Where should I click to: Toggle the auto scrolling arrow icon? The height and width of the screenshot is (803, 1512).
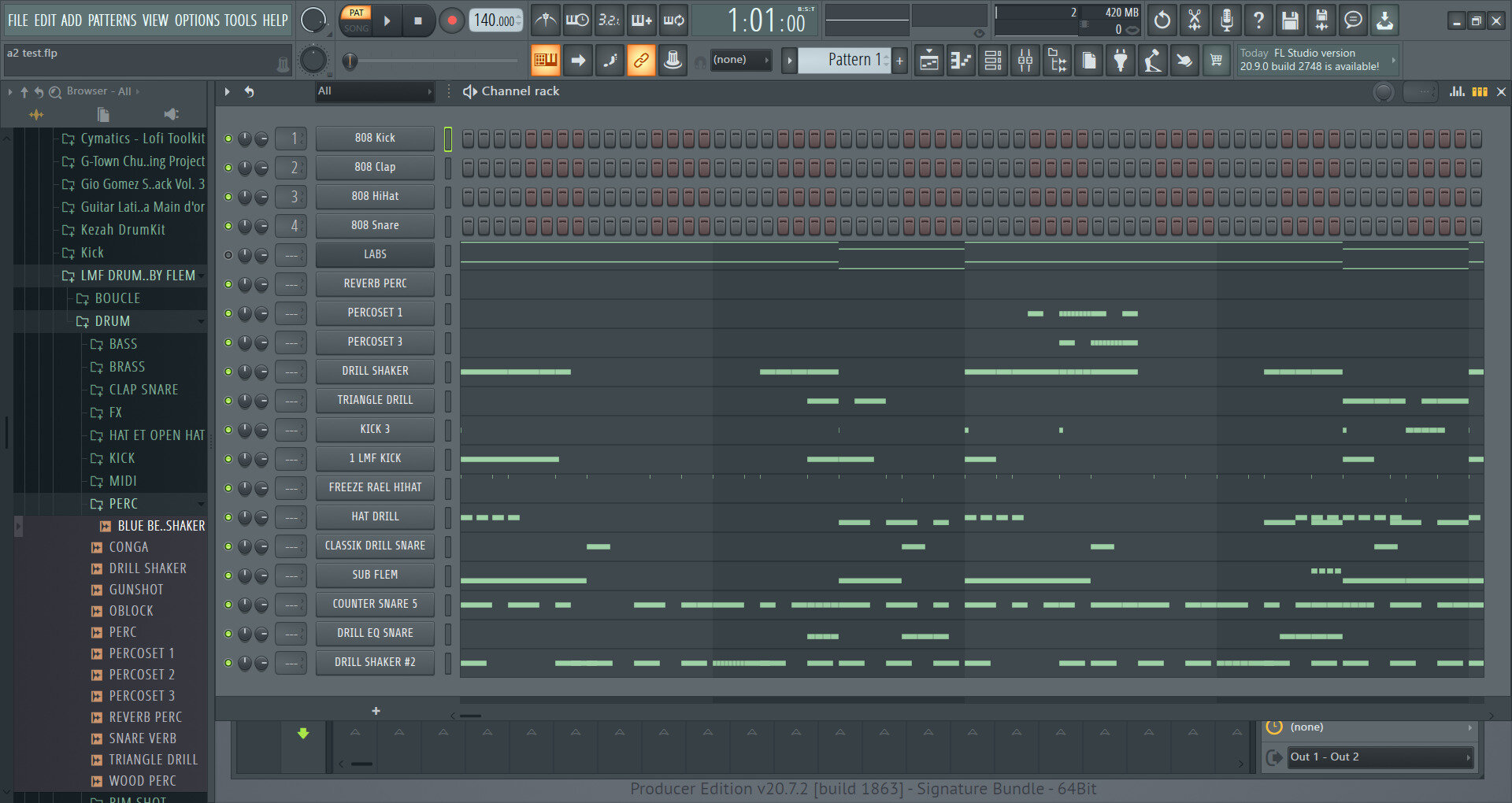point(578,60)
